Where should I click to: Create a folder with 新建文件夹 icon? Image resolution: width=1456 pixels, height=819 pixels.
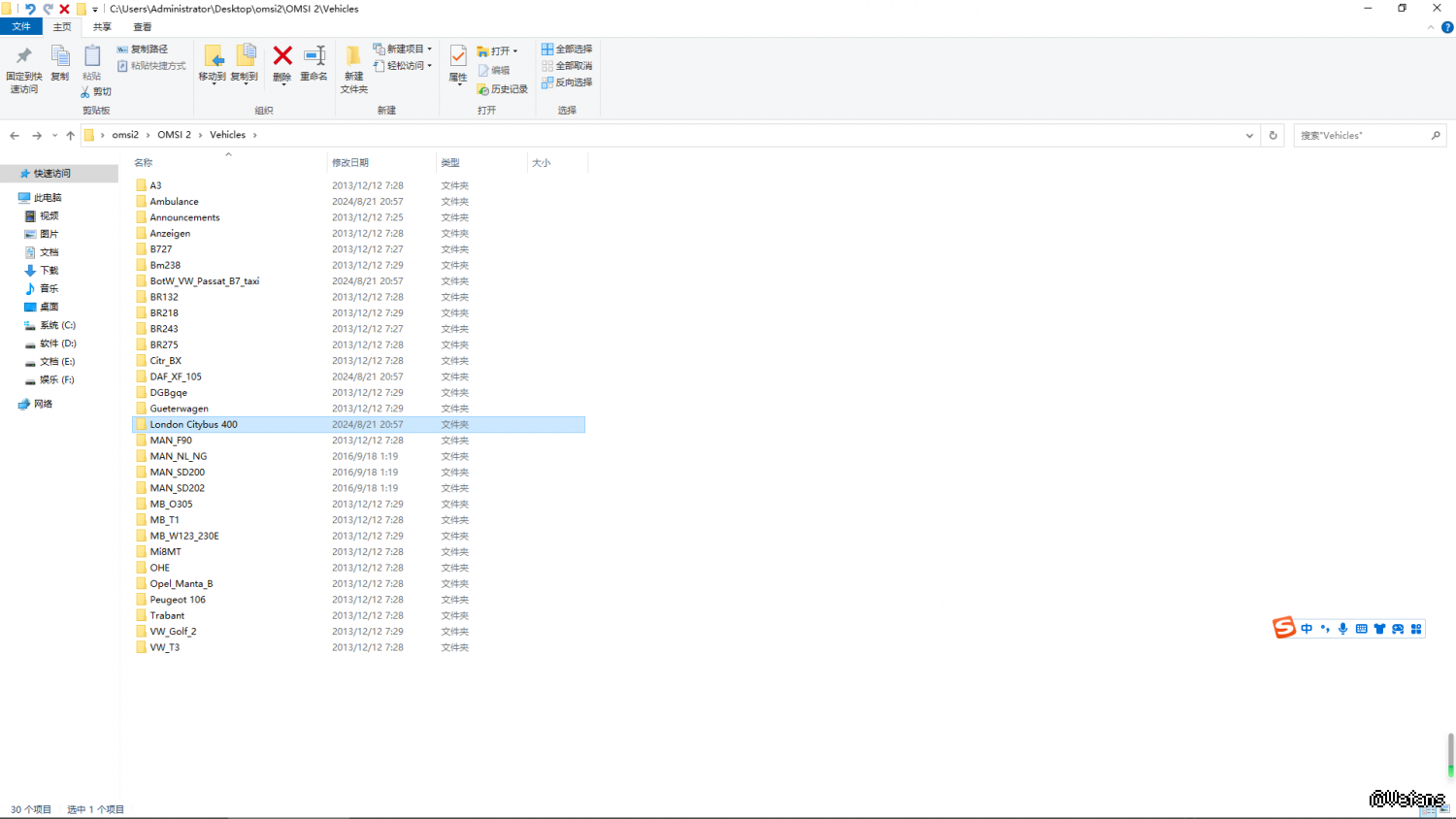pos(353,57)
